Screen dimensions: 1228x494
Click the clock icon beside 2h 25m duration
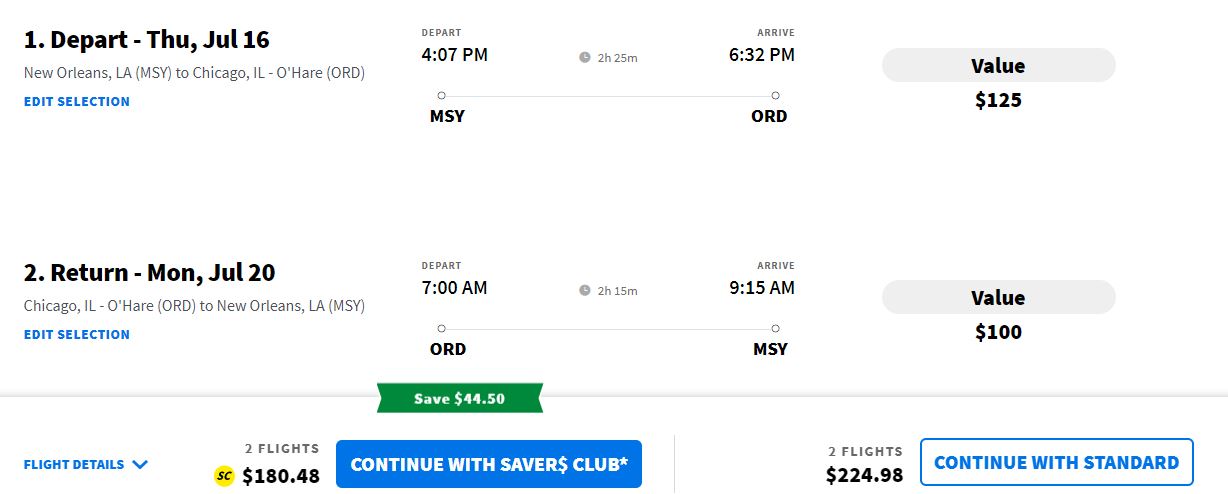coord(585,57)
